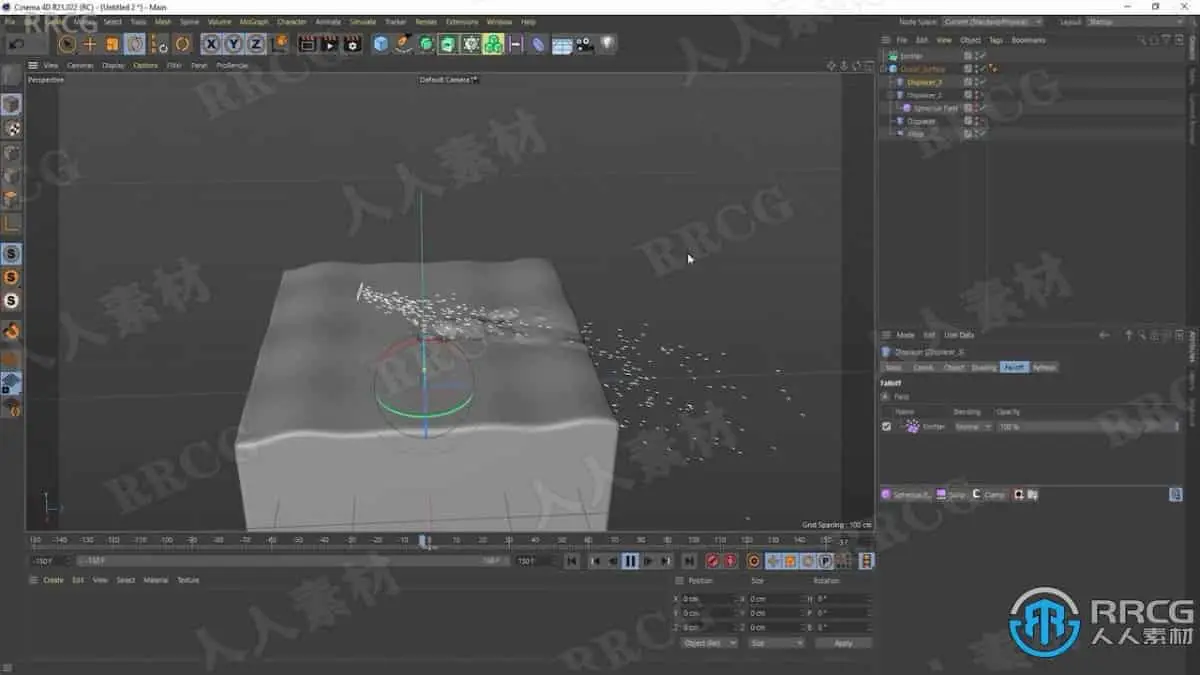Click Position X input field
The height and width of the screenshot is (675, 1200).
tap(709, 598)
